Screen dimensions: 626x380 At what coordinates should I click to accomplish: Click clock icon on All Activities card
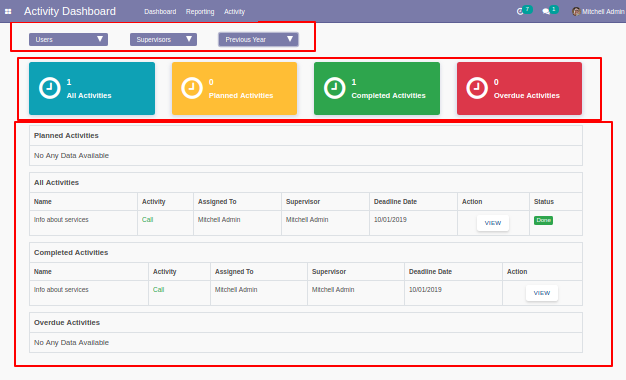(x=50, y=88)
